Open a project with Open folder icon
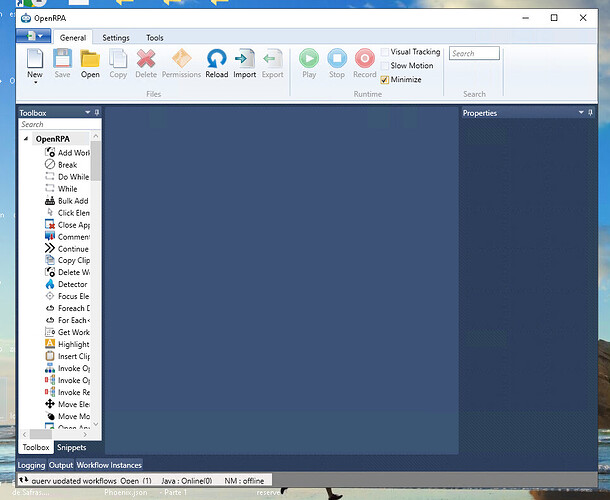The height and width of the screenshot is (500, 610). pyautogui.click(x=90, y=63)
